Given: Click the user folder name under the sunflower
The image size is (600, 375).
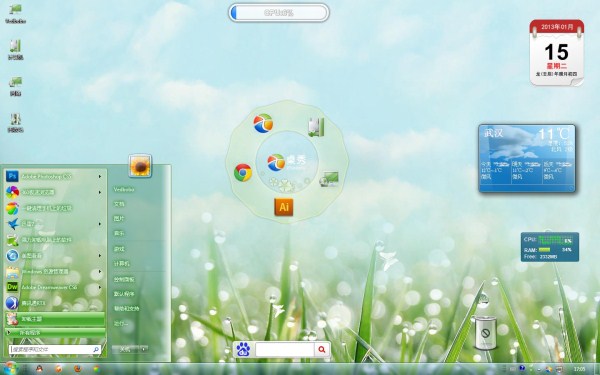Looking at the screenshot, I should click(x=123, y=189).
